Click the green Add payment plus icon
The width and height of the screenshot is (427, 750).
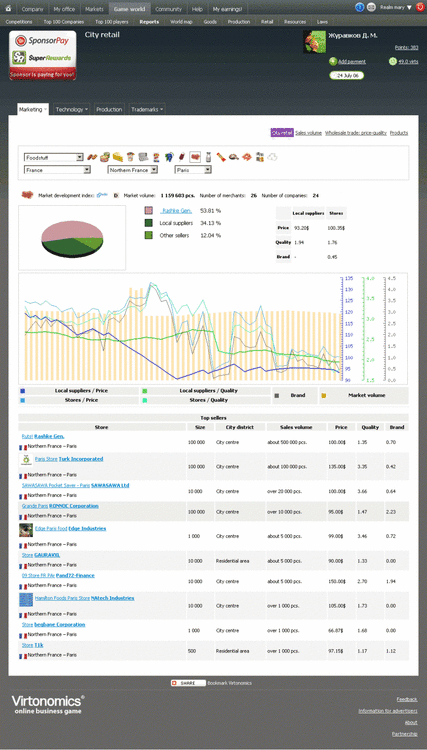point(333,61)
